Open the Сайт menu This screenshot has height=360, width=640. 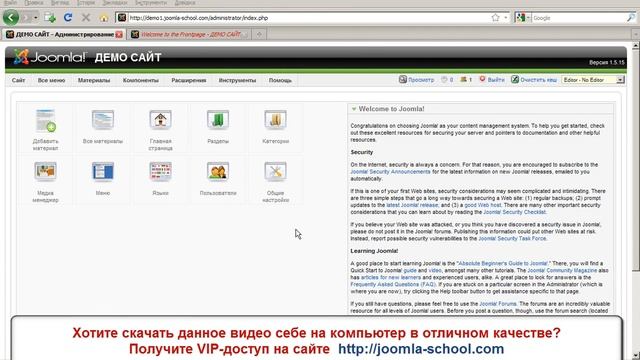pyautogui.click(x=18, y=80)
